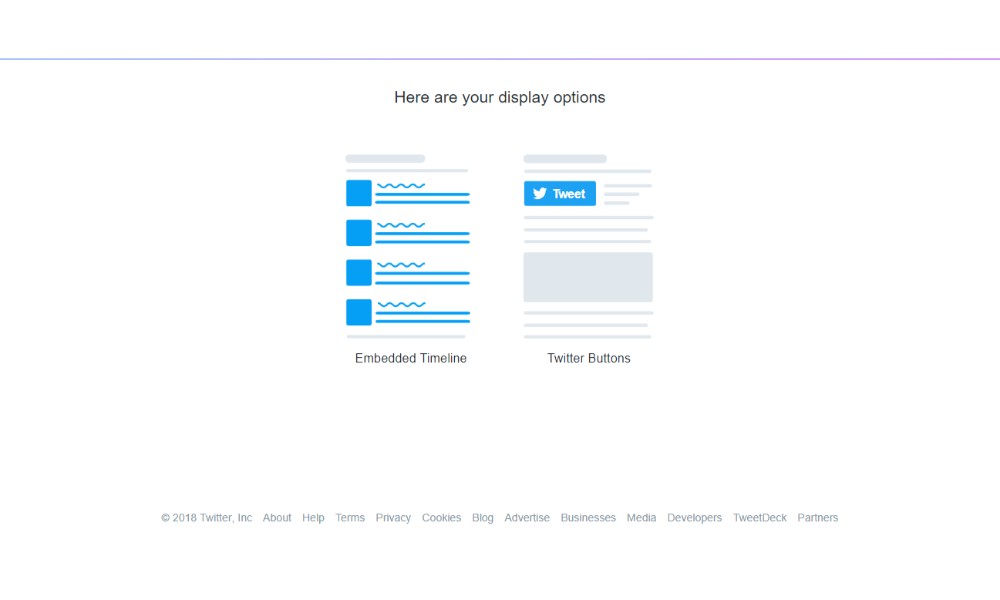
Task: Click the Embedded Timeline label
Action: point(411,358)
